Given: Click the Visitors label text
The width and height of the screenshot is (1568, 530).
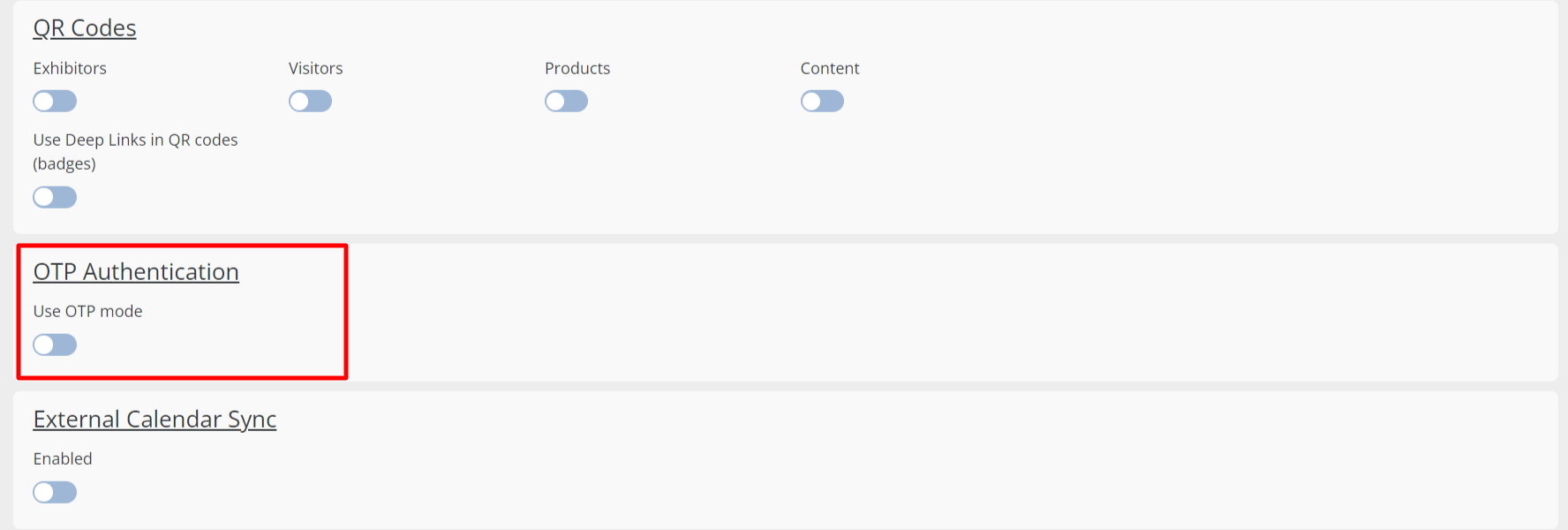Looking at the screenshot, I should click(315, 69).
